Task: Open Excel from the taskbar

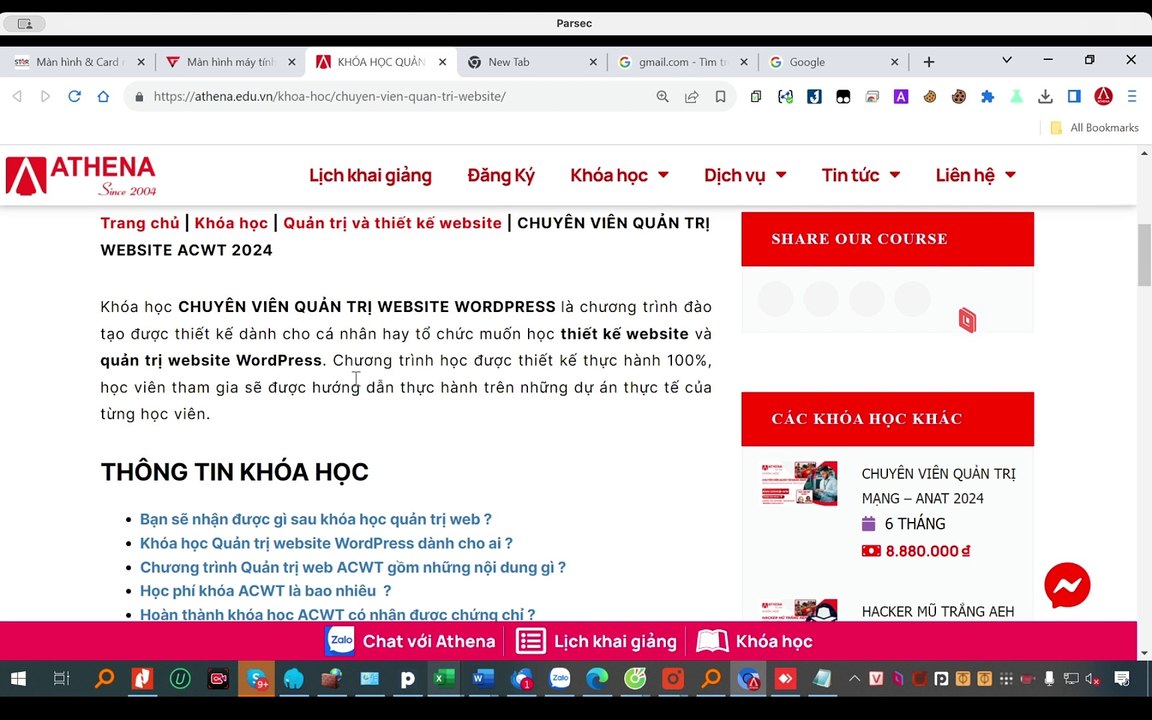Action: [x=443, y=678]
